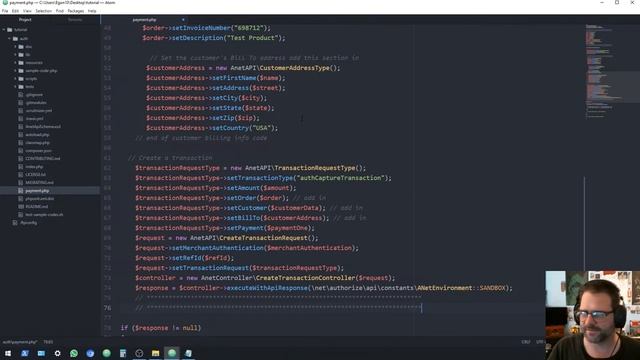This screenshot has width=640, height=360.
Task: Click the autoload.php file icon
Action: click(21, 135)
